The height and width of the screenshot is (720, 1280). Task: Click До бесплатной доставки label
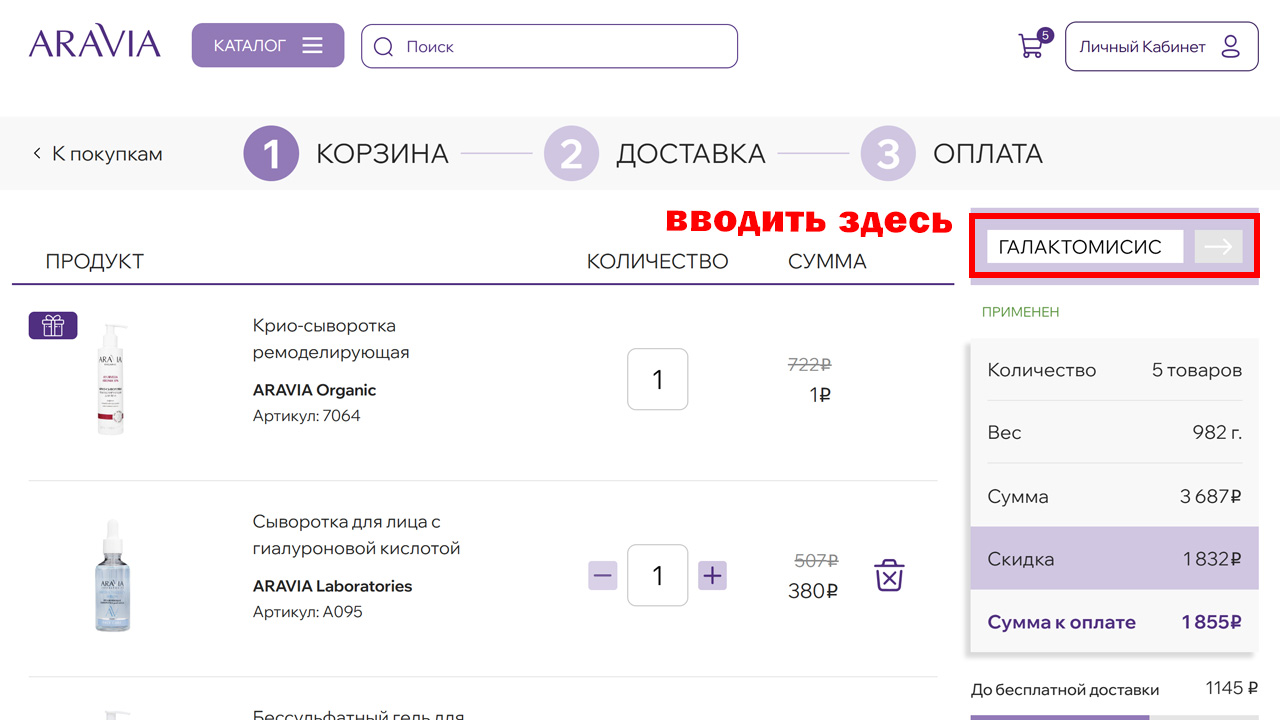click(x=1065, y=690)
